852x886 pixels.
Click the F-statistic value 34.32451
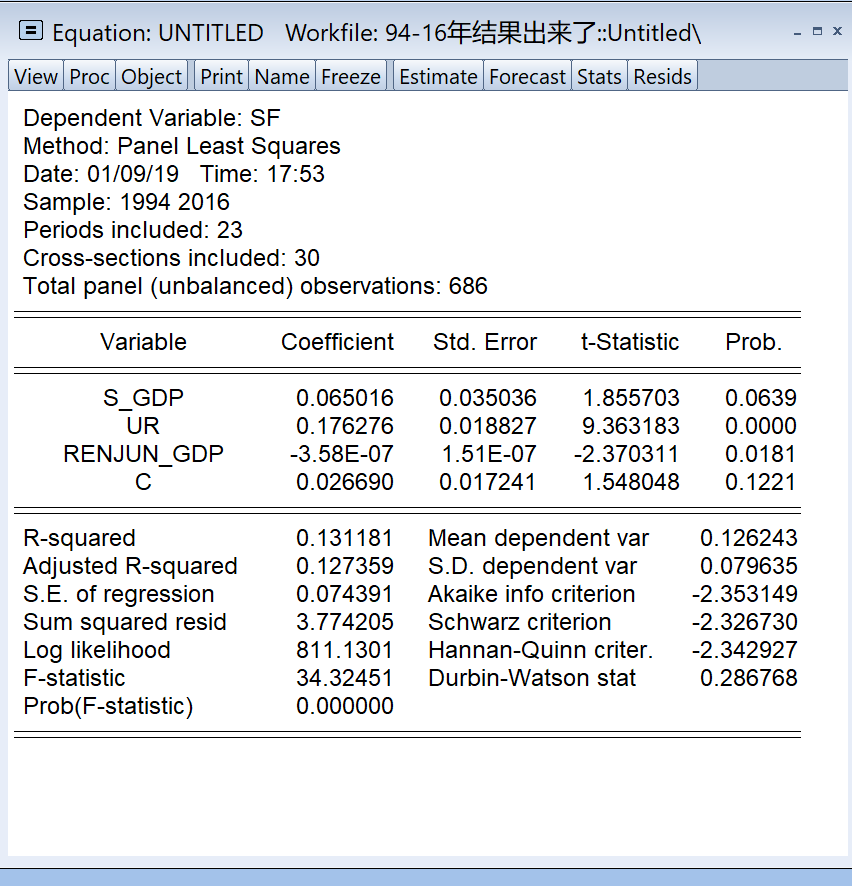(x=345, y=678)
